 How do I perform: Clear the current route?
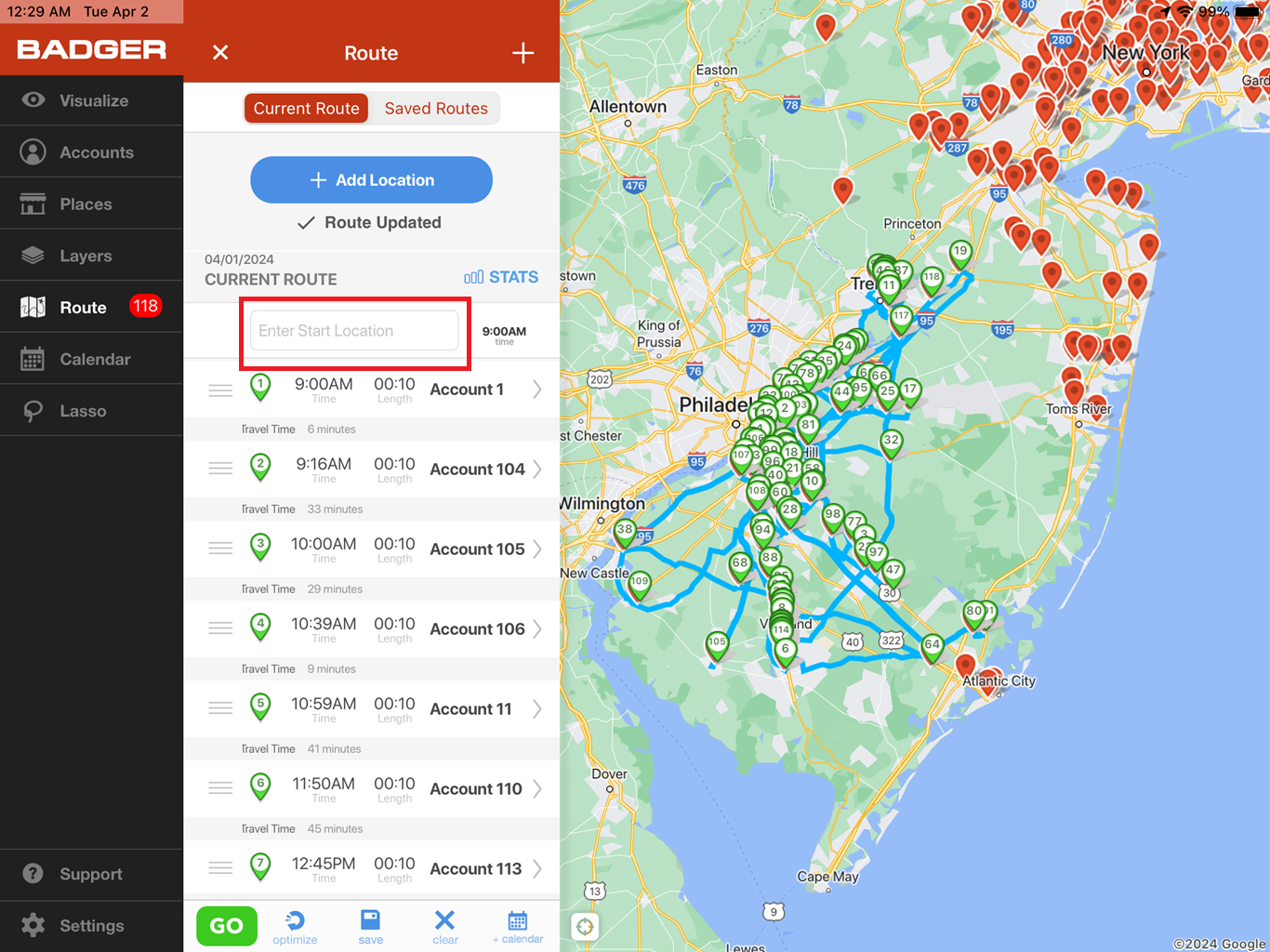click(445, 927)
